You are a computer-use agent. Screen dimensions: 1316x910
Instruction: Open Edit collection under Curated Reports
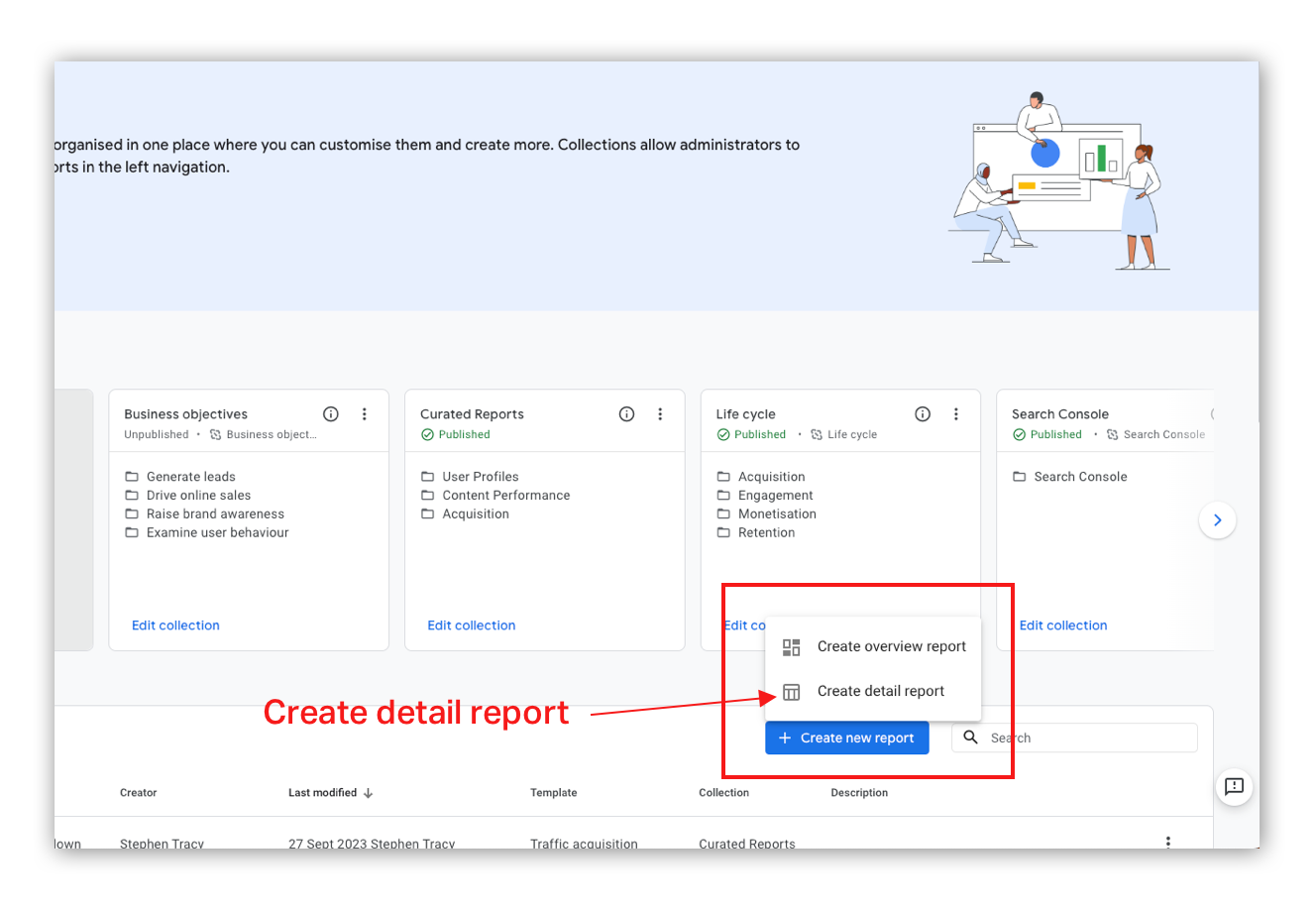pyautogui.click(x=471, y=625)
